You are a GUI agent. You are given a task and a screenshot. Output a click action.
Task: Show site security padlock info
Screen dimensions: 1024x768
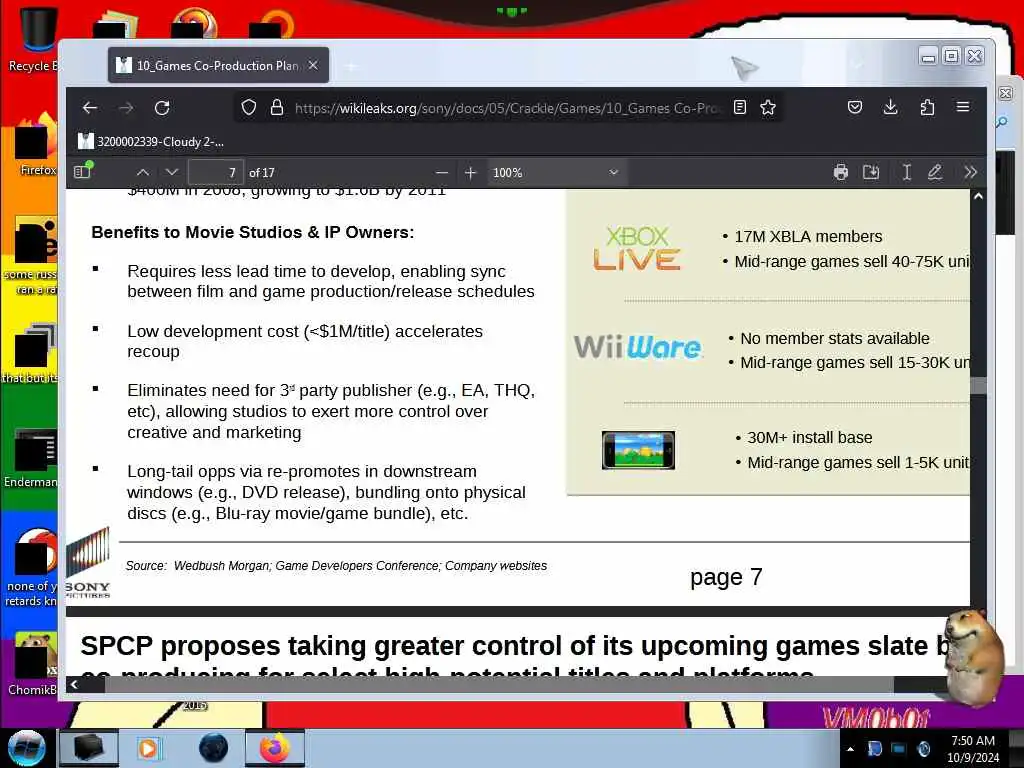click(277, 107)
